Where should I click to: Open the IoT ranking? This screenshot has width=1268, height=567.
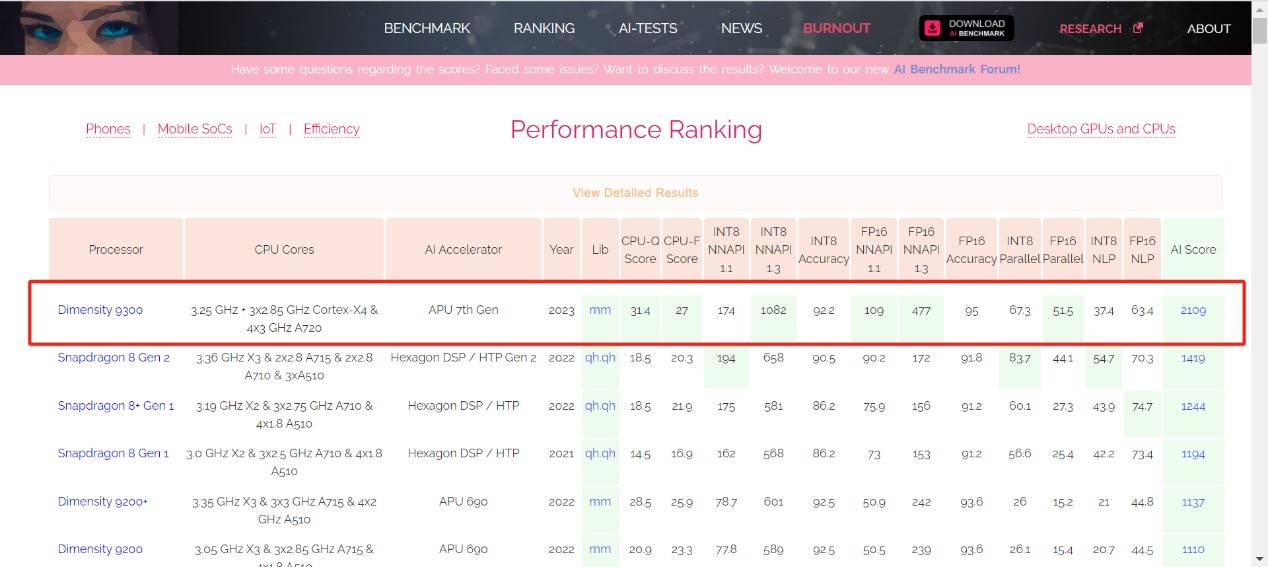[268, 129]
